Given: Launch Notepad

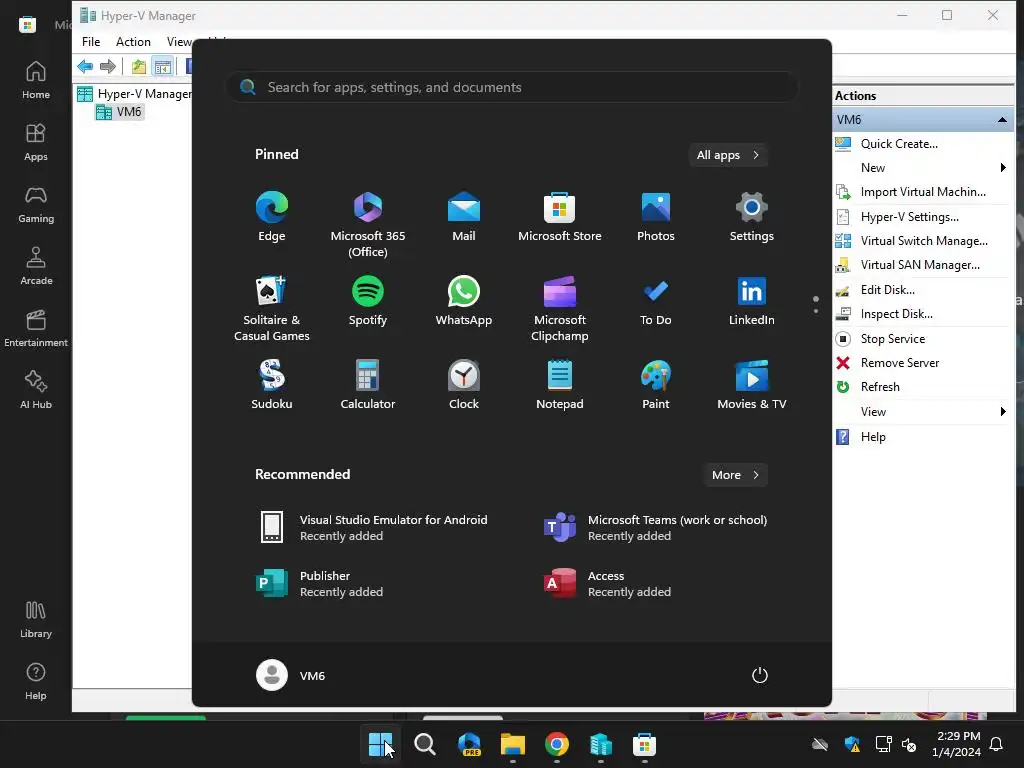Looking at the screenshot, I should (560, 385).
